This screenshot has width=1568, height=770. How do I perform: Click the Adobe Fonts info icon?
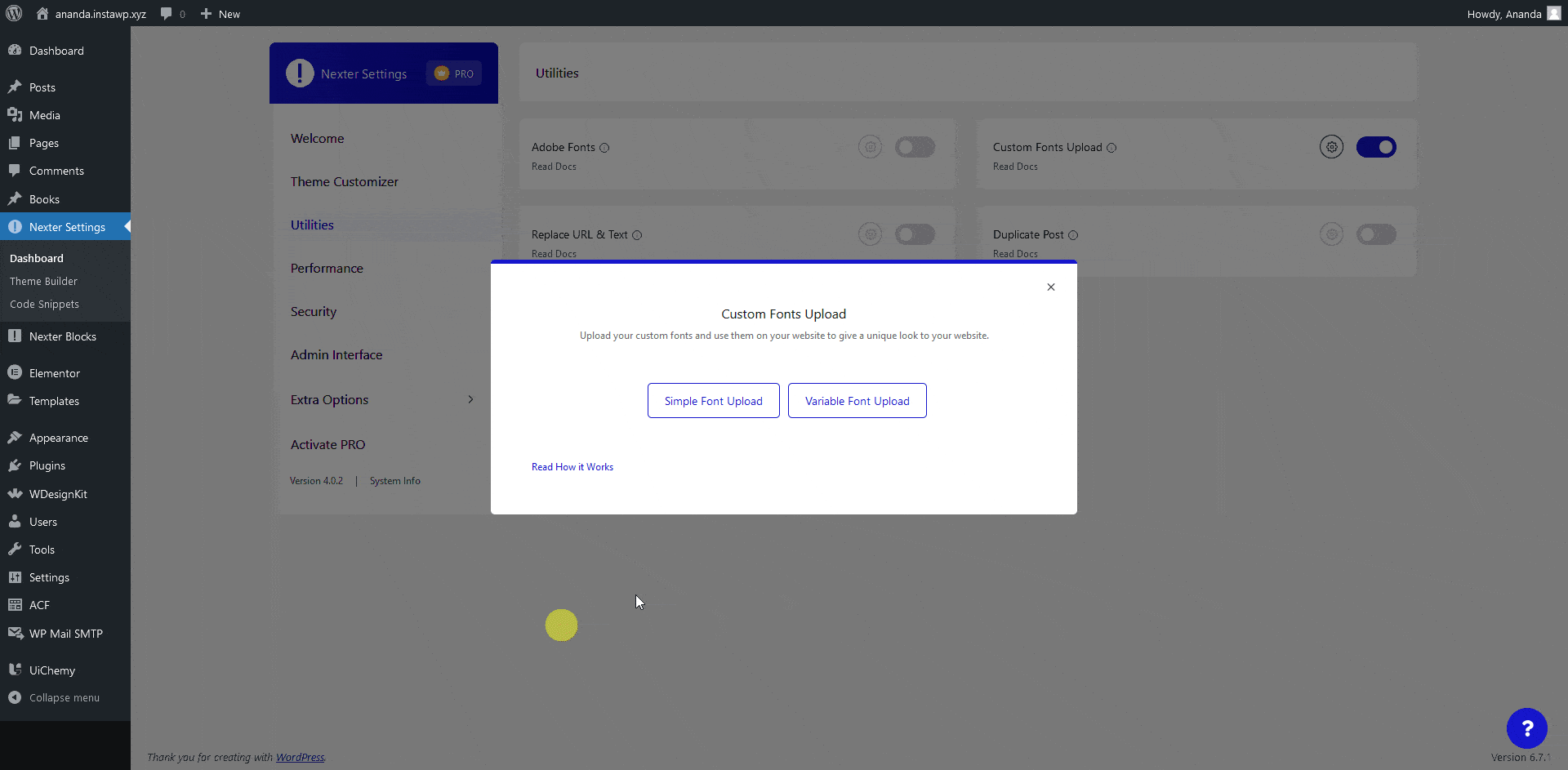tap(604, 148)
